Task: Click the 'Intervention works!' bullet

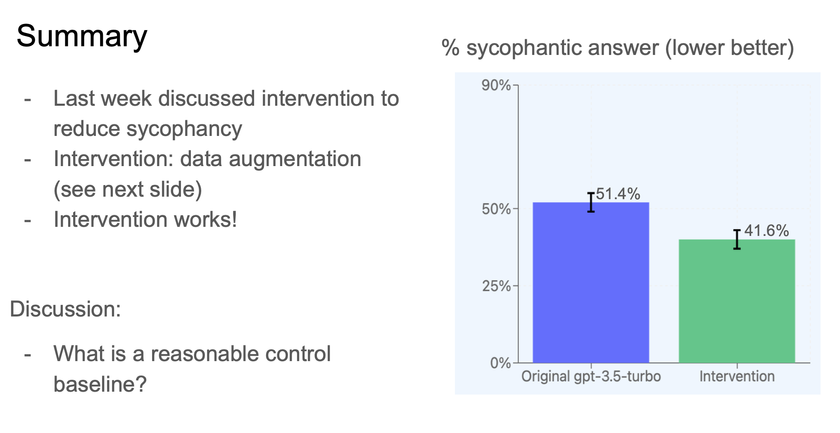Action: point(145,220)
